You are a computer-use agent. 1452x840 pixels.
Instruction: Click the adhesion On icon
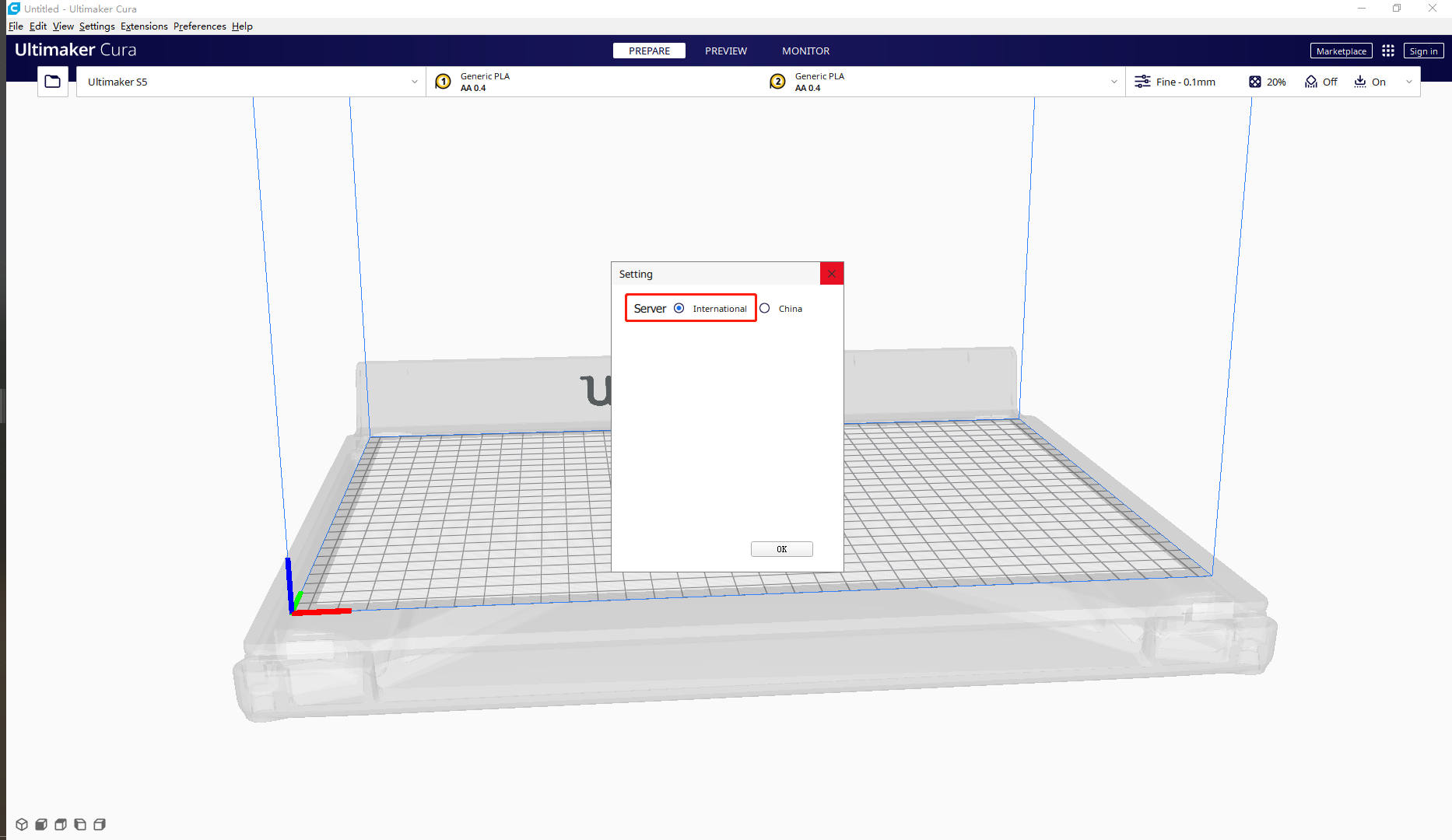tap(1360, 82)
